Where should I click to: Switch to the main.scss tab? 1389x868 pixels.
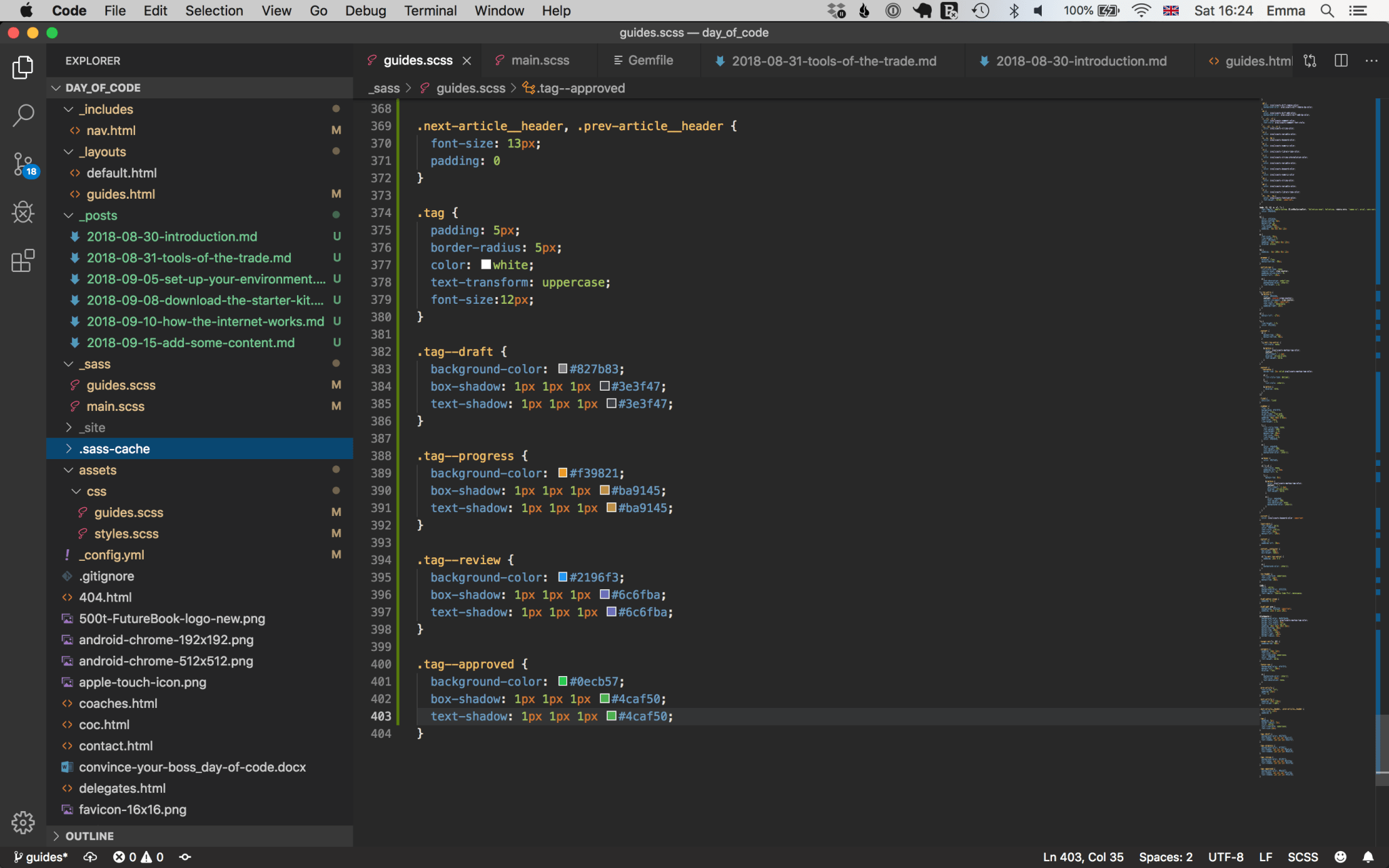pos(539,60)
